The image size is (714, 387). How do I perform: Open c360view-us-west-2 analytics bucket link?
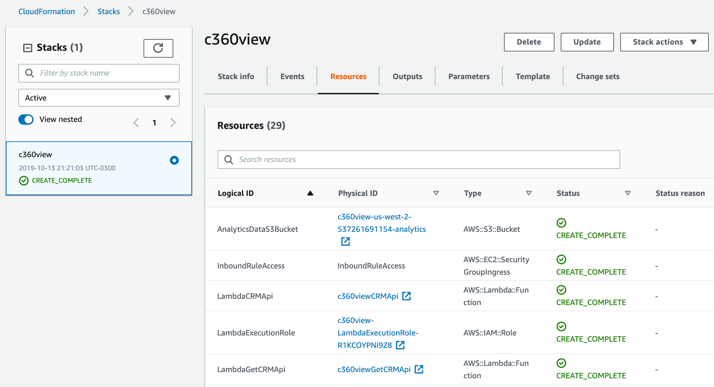(382, 223)
